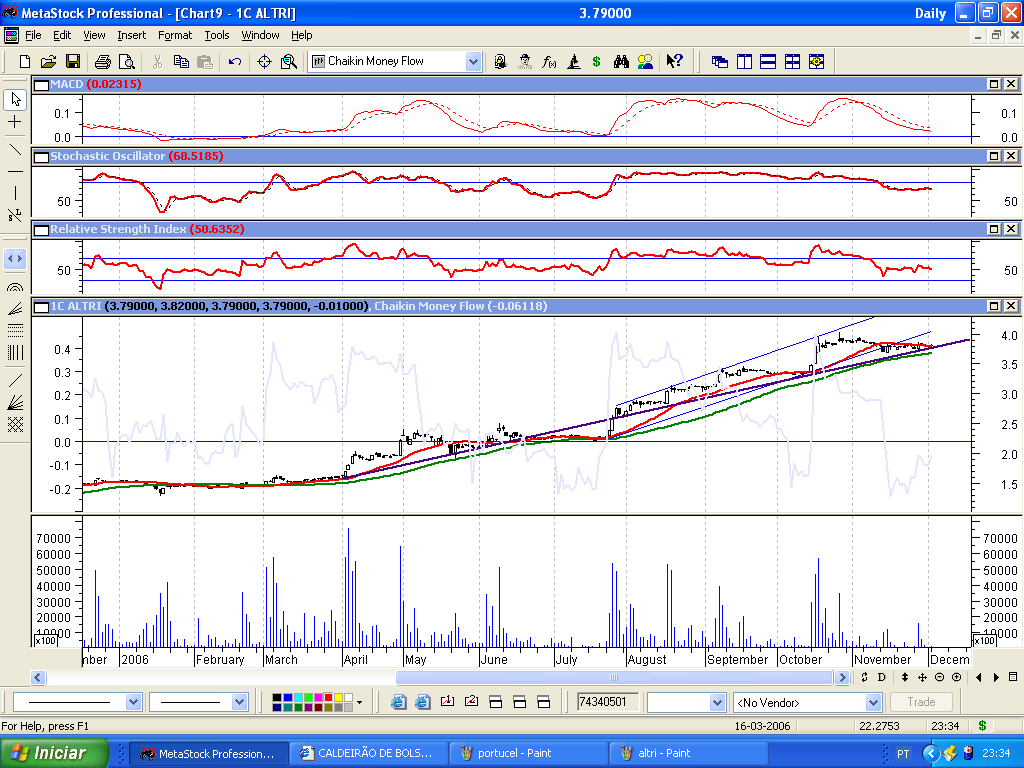Click the horizontal chart scrollbar thumb

614,677
